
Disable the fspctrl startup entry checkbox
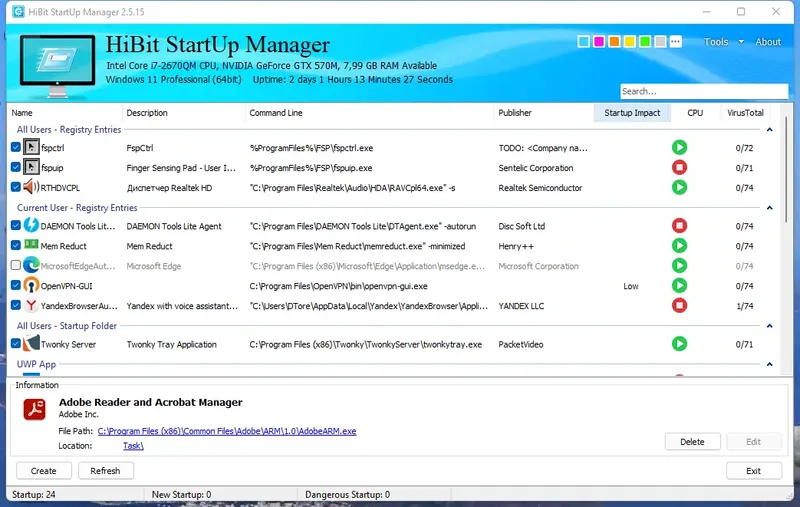click(16, 147)
